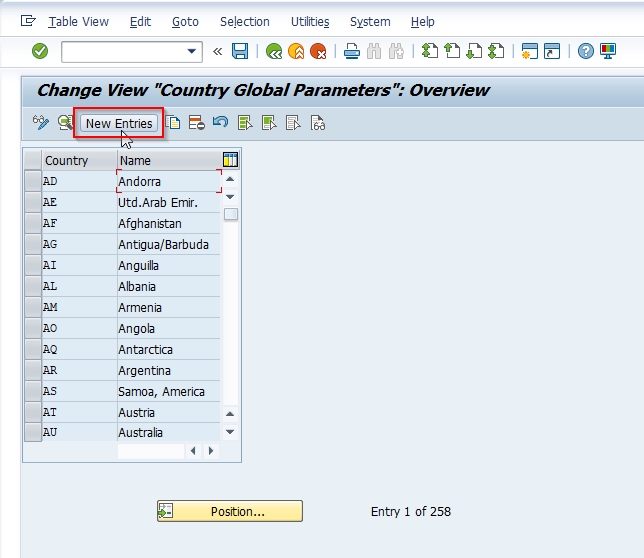Click the Undo change icon

coord(220,123)
